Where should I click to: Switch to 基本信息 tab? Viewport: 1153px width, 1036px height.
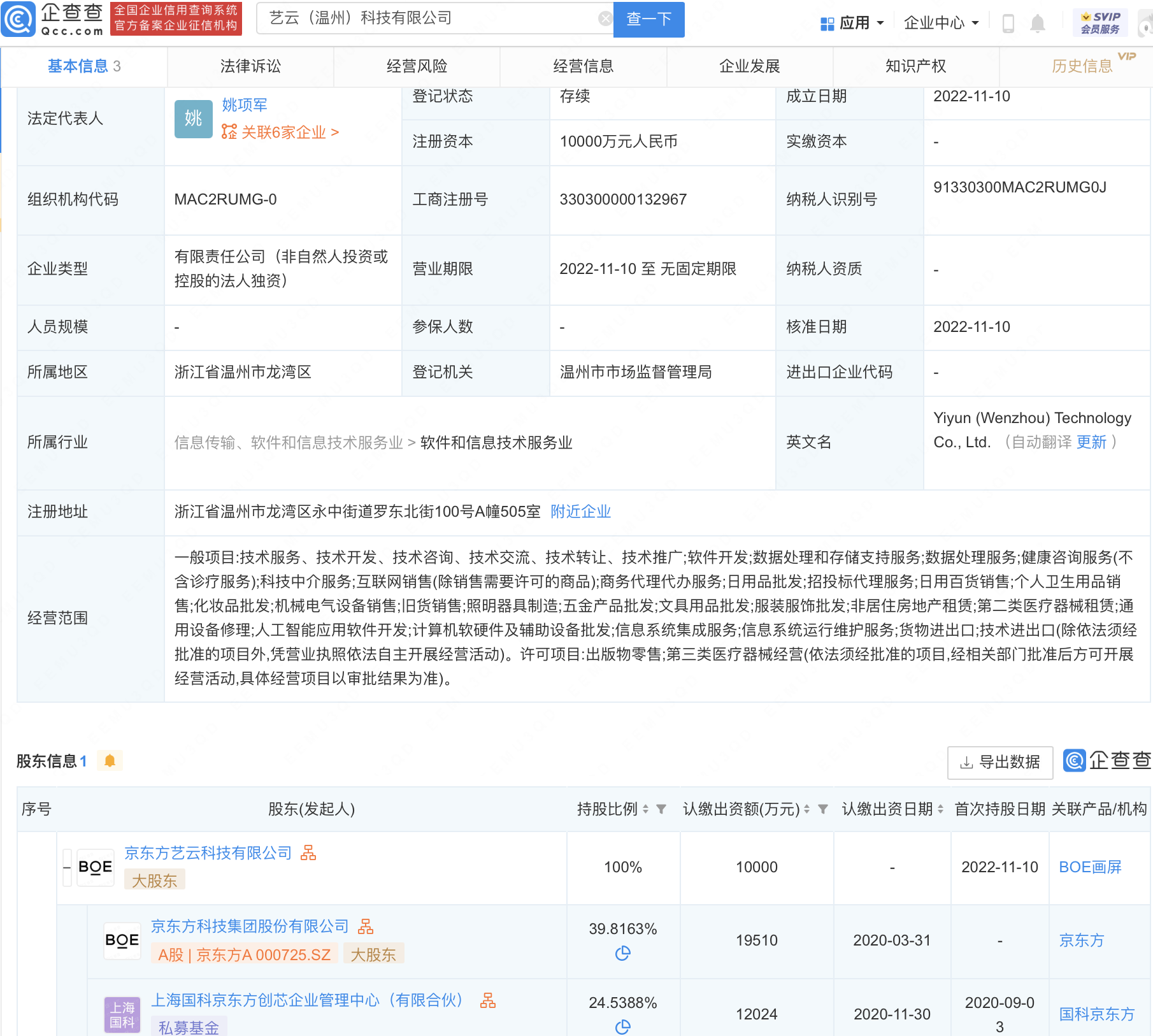[84, 66]
